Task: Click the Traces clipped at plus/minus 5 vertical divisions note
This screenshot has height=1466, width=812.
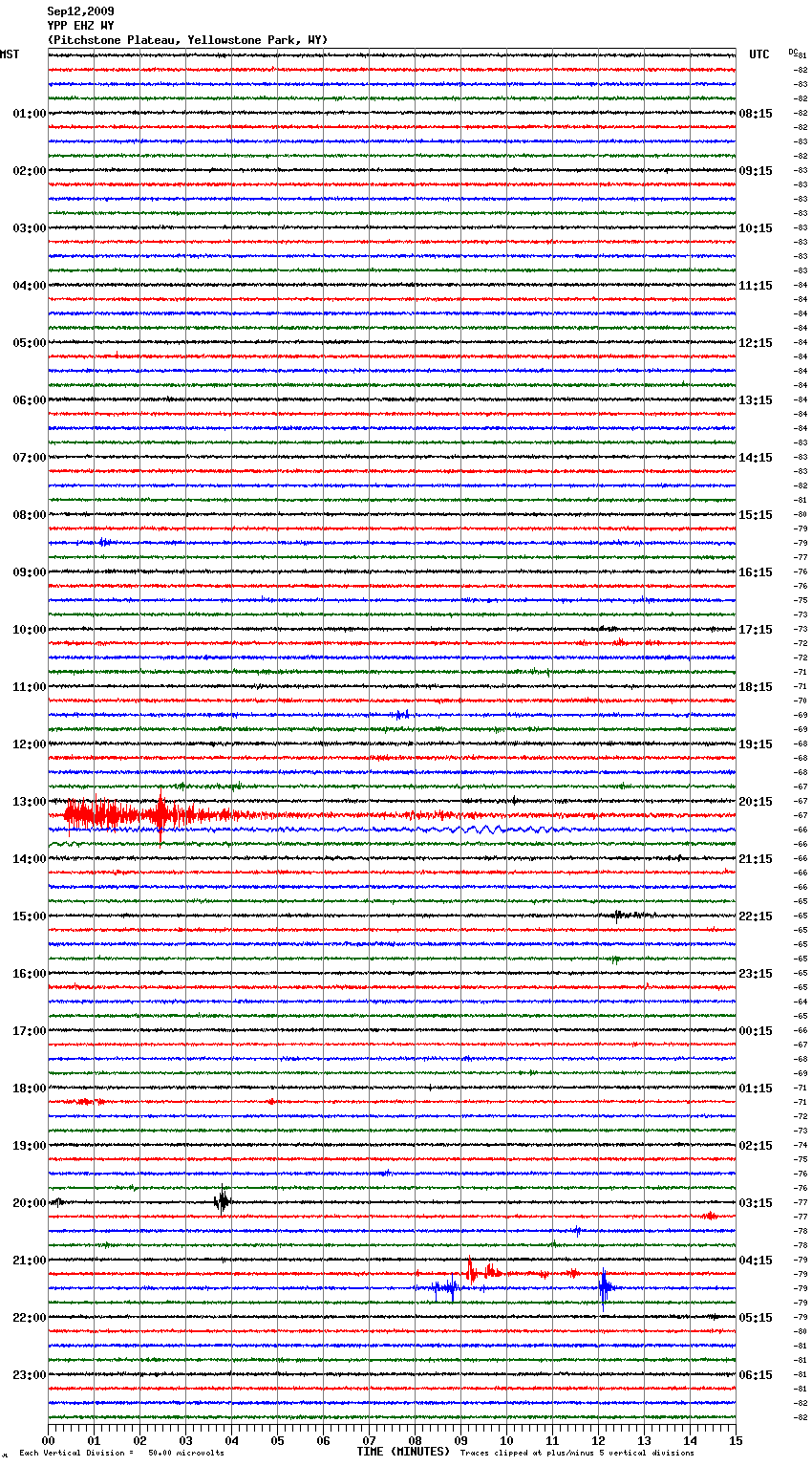Action: 577,1453
